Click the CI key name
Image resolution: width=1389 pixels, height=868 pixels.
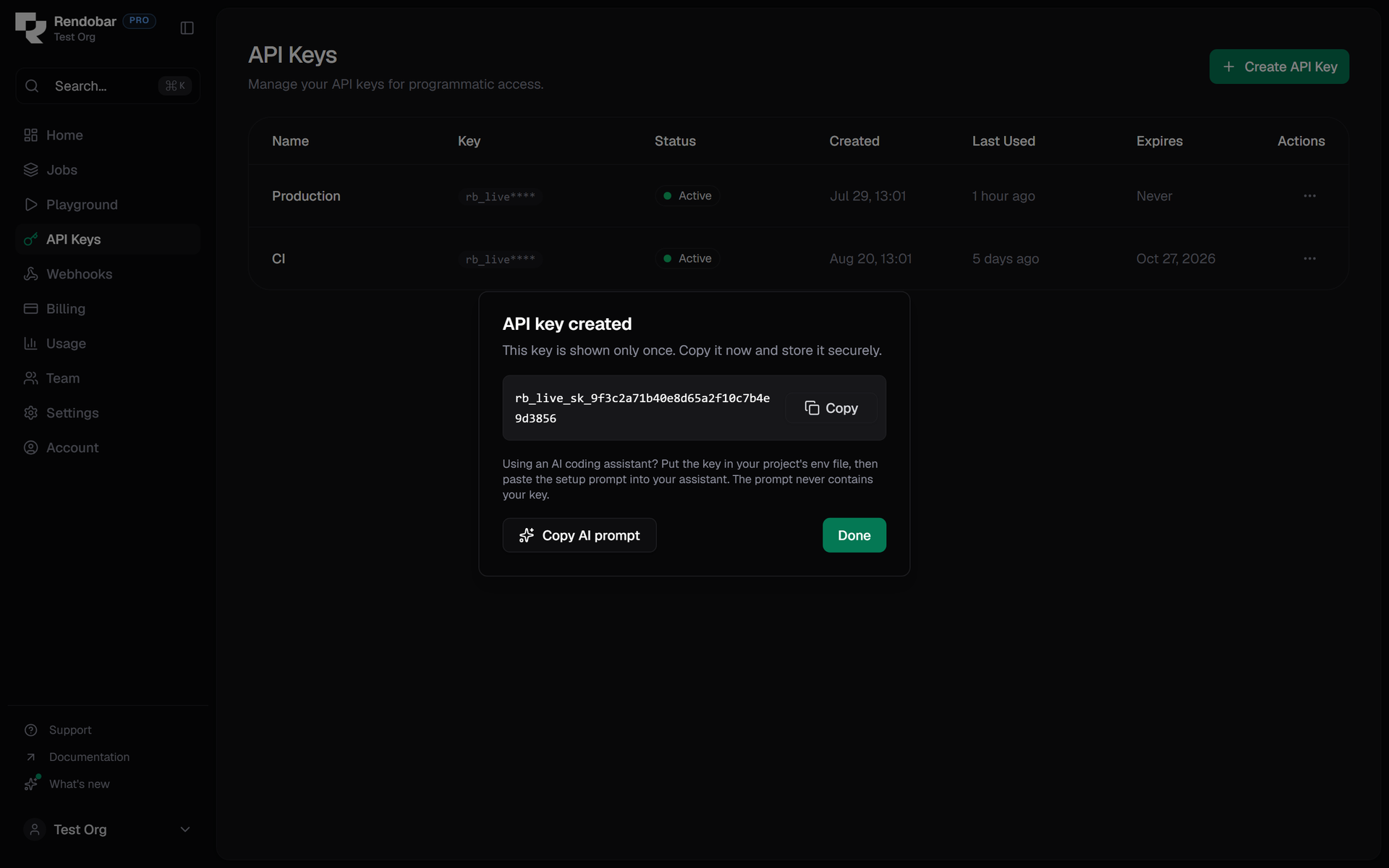tap(279, 258)
